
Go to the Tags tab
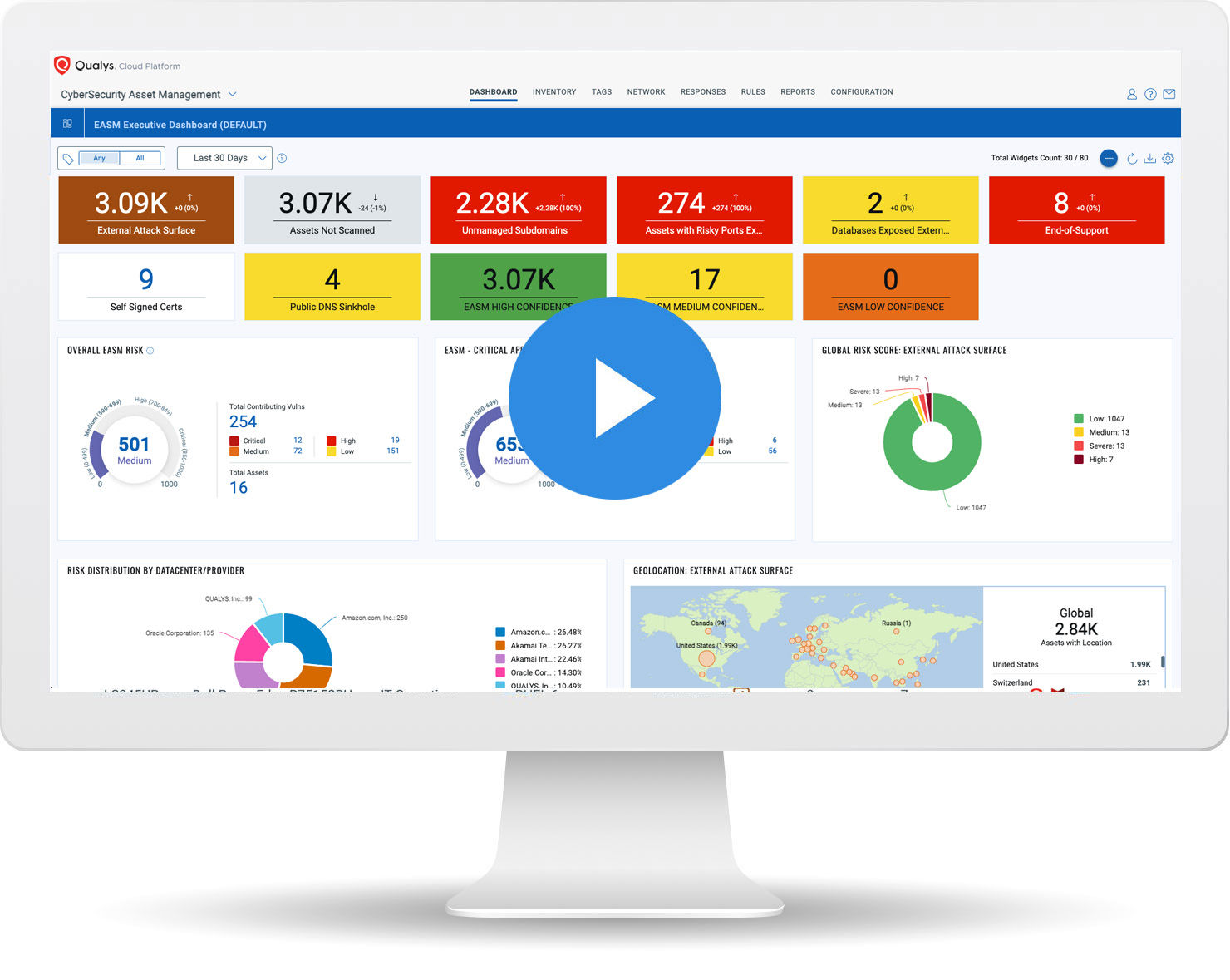click(602, 92)
